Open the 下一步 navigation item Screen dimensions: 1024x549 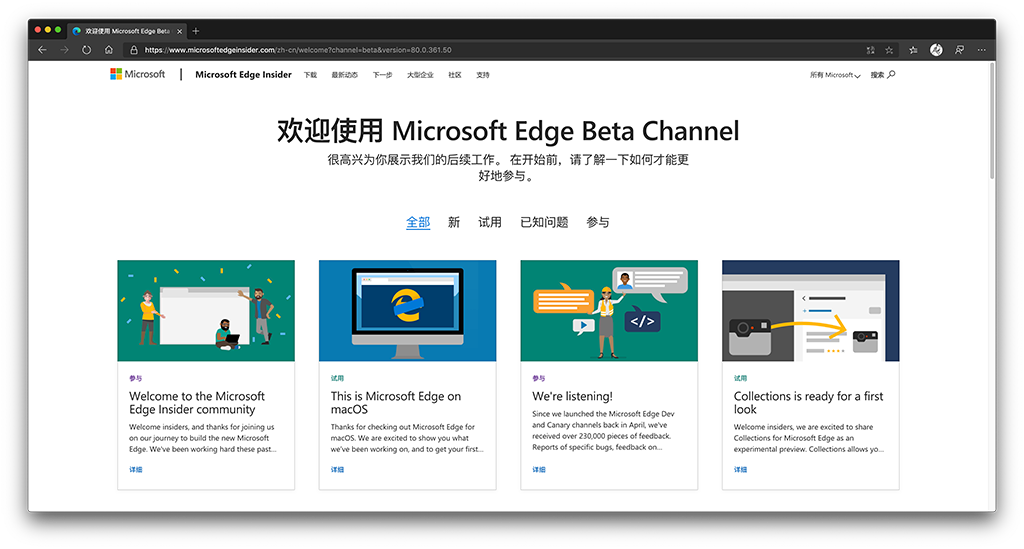click(382, 75)
